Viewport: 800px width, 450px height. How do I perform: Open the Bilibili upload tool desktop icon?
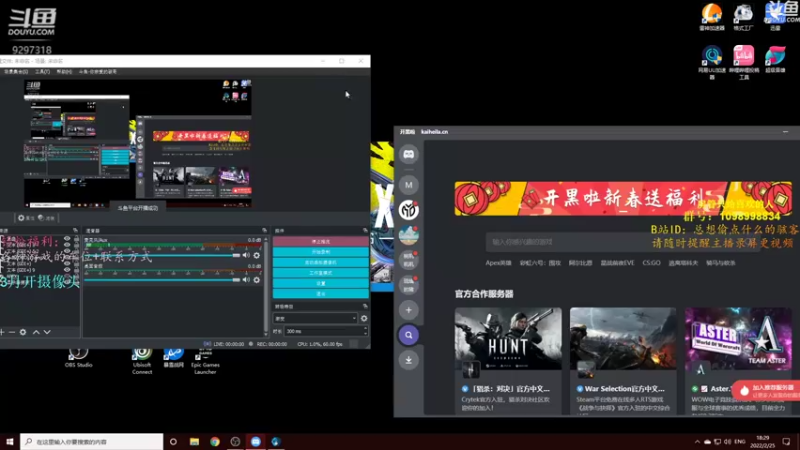click(743, 62)
